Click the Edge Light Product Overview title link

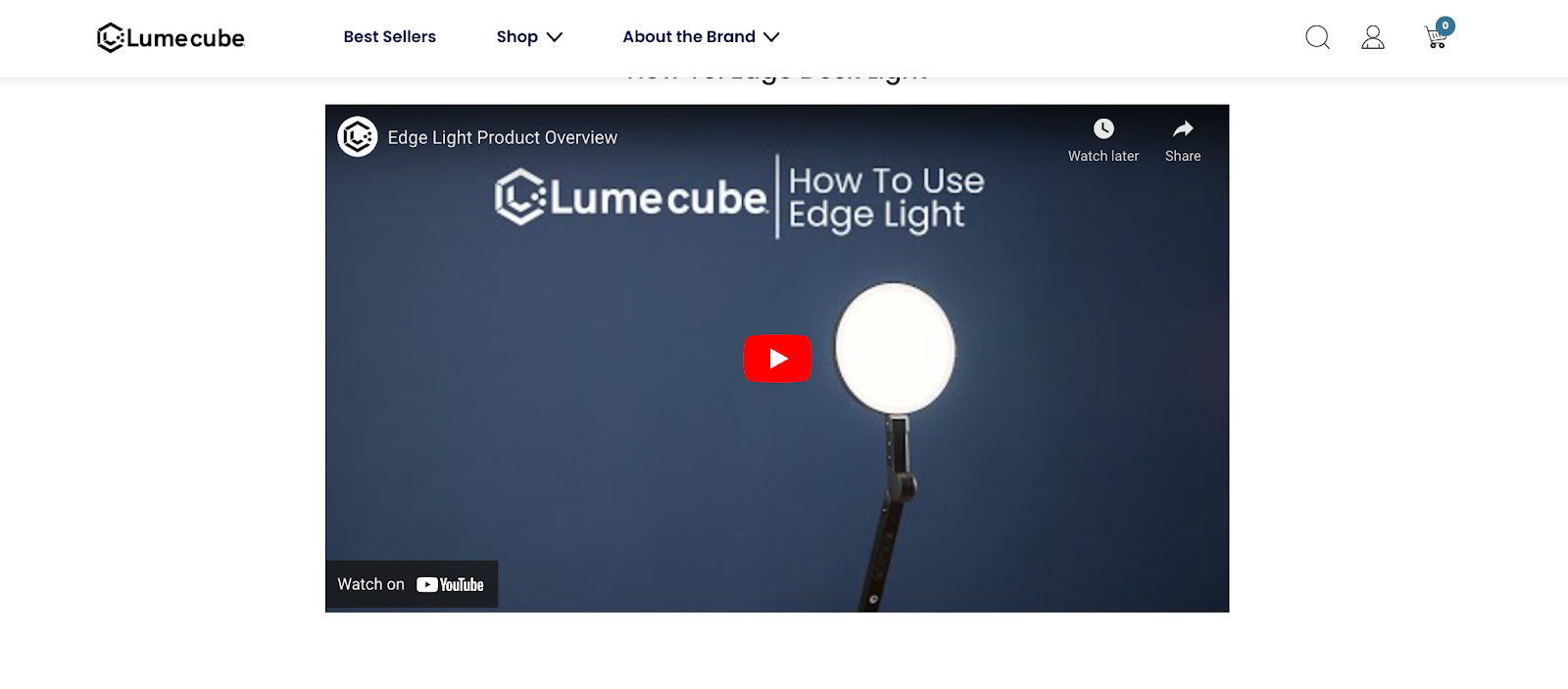pyautogui.click(x=502, y=137)
